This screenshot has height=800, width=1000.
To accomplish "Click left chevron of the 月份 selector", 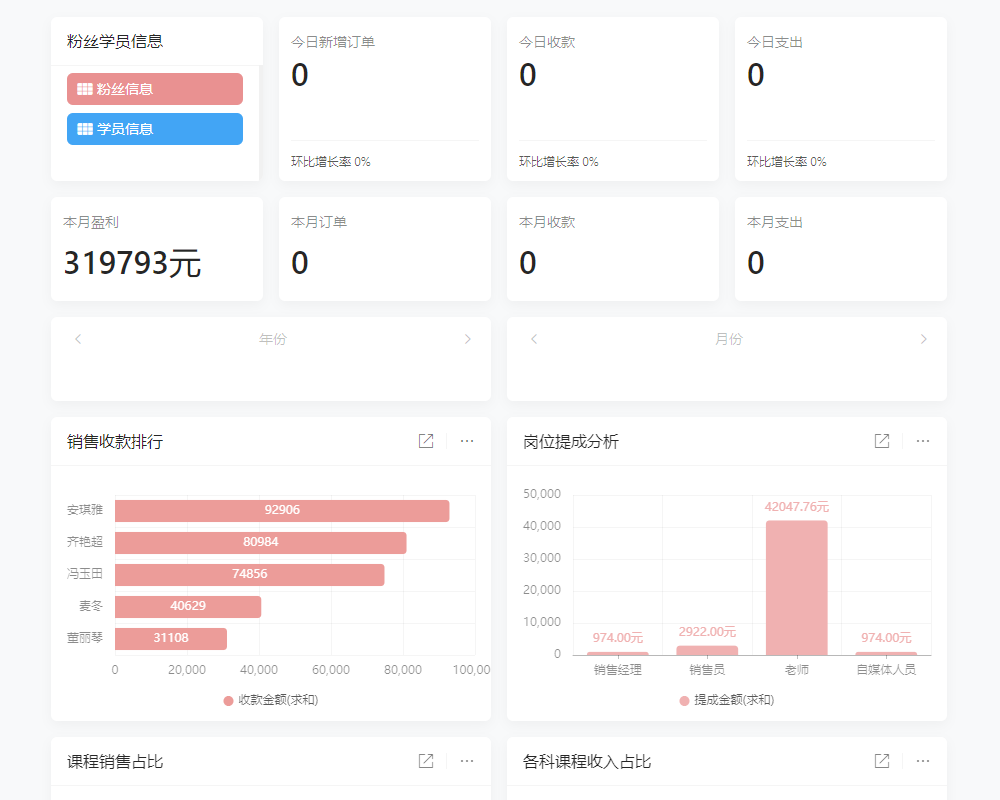I will 533,338.
